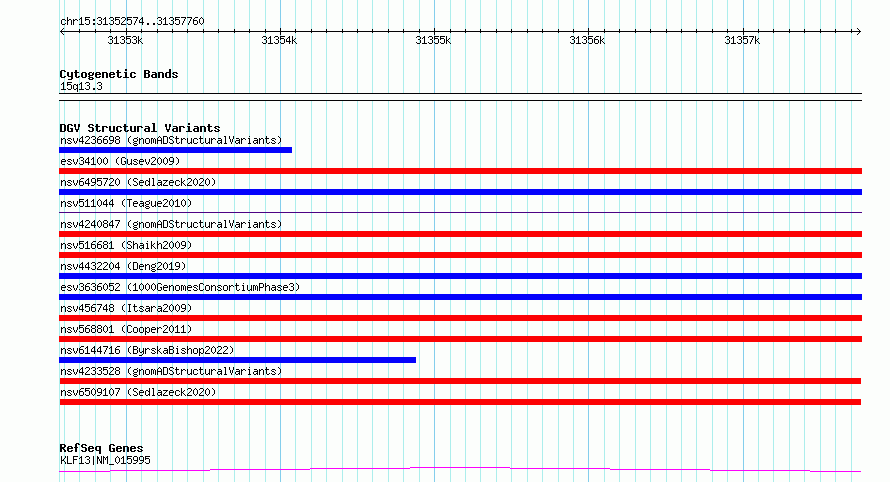The image size is (890, 482).
Task: Click the red nsv6509107 variant bar
Action: [460, 402]
